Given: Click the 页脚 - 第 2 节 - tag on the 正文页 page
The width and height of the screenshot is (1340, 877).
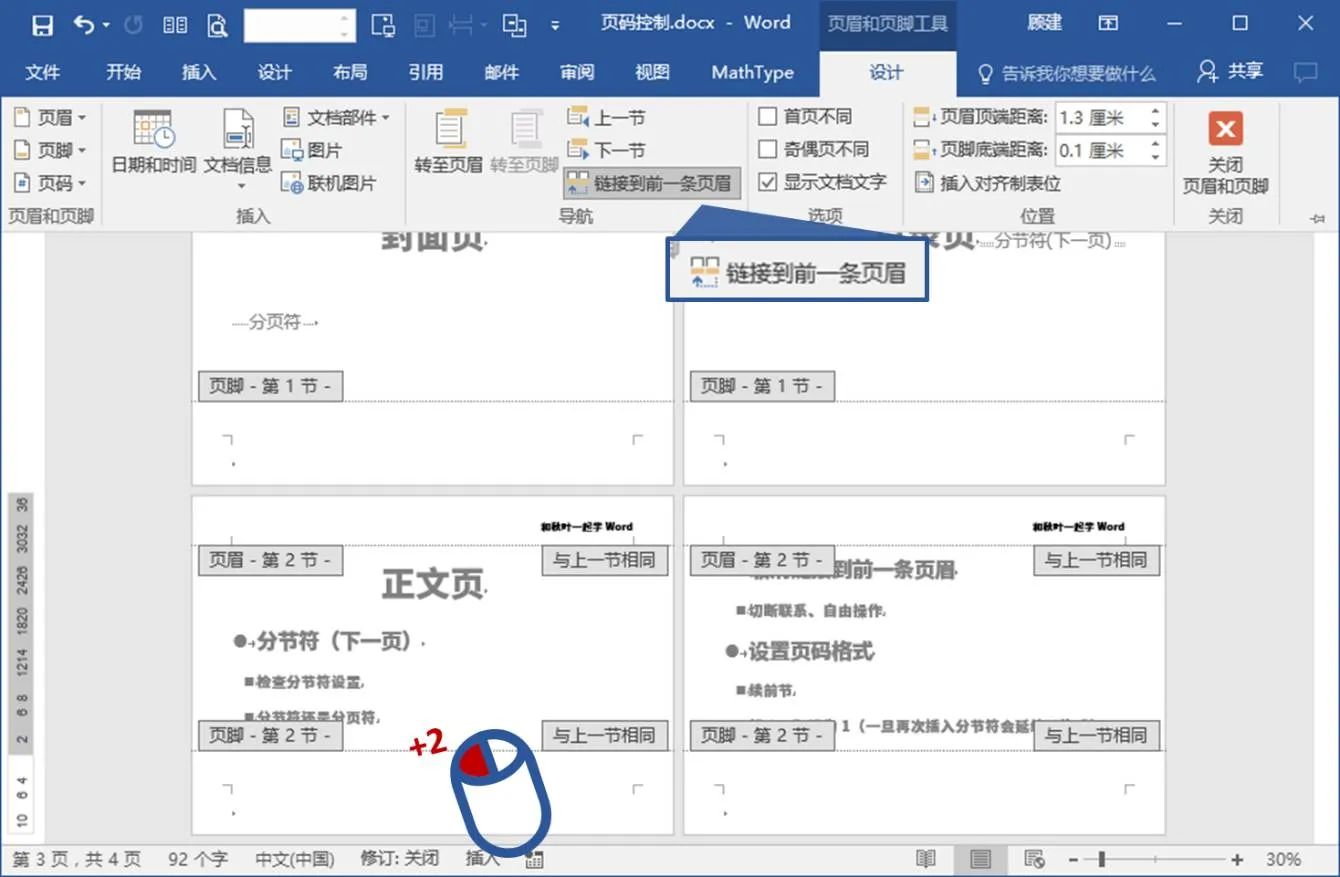Looking at the screenshot, I should click(x=271, y=735).
